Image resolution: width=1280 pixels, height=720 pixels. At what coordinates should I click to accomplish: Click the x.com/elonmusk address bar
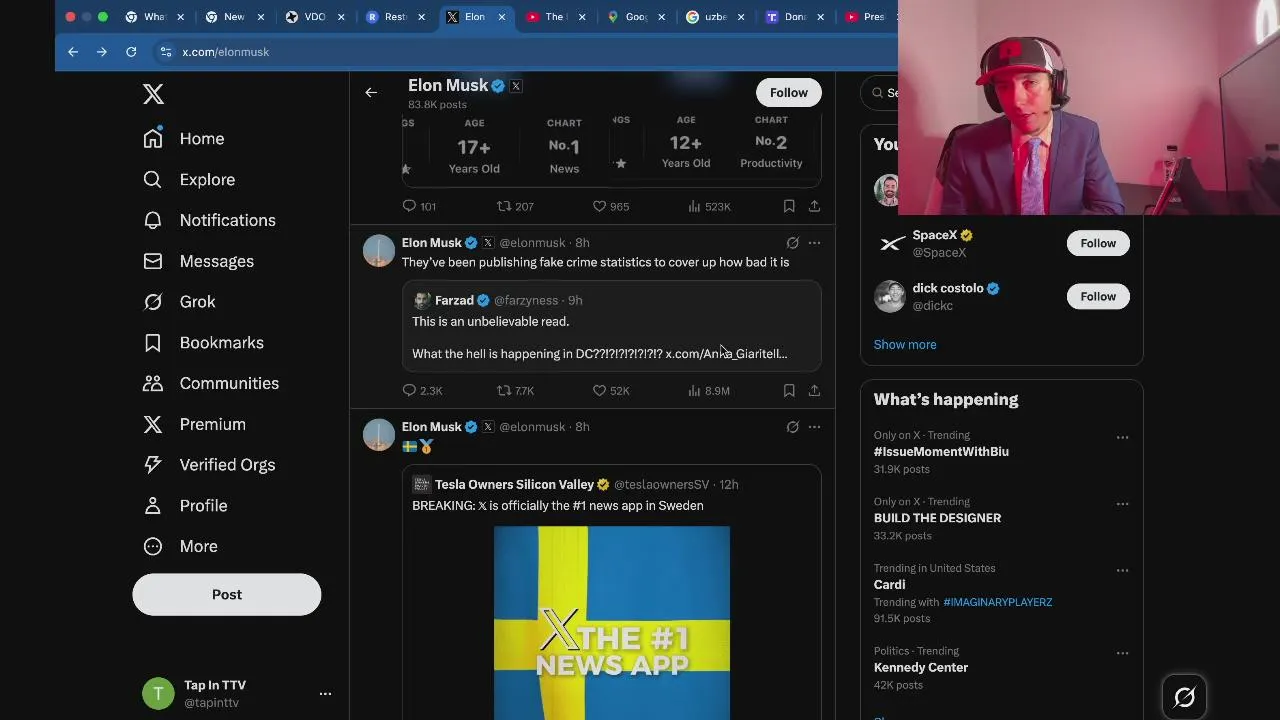point(226,52)
